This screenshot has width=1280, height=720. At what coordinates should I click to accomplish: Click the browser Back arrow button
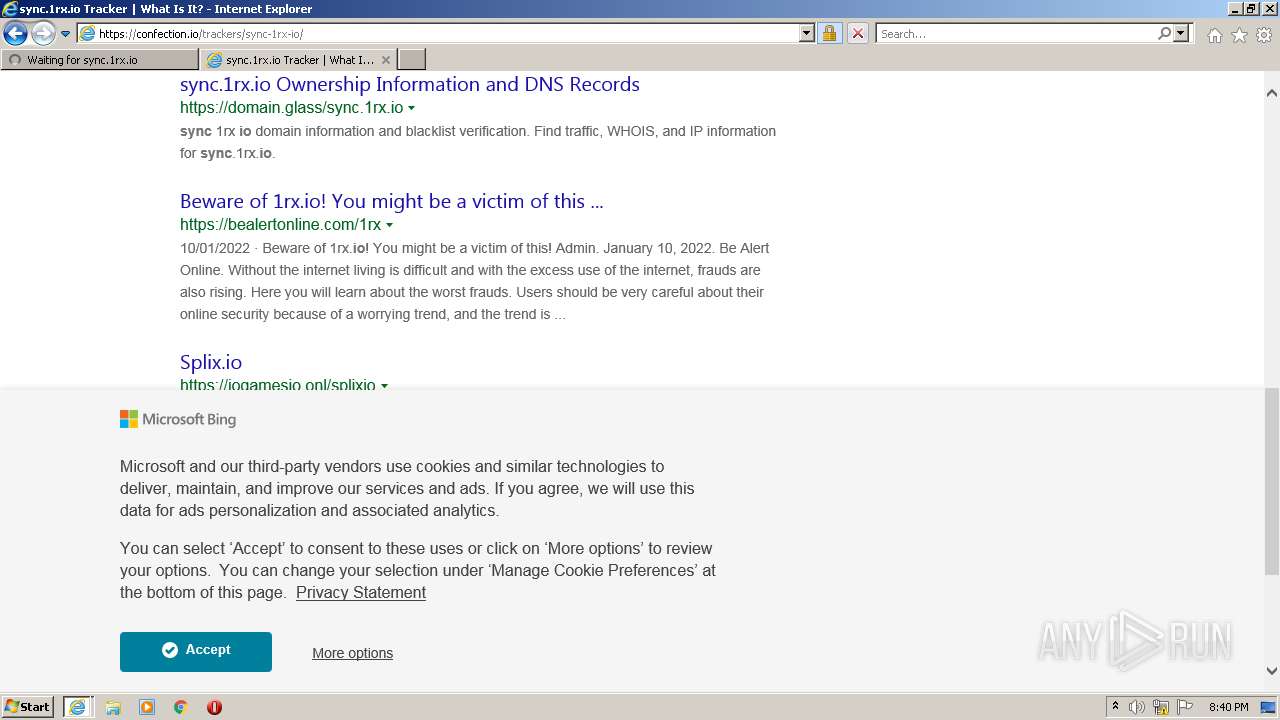coord(15,33)
